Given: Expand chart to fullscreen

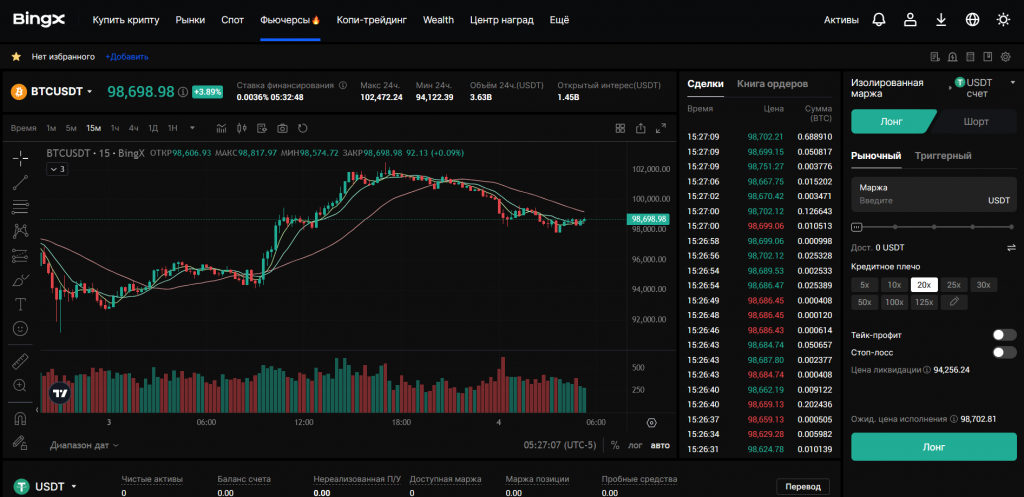Looking at the screenshot, I should coord(661,128).
